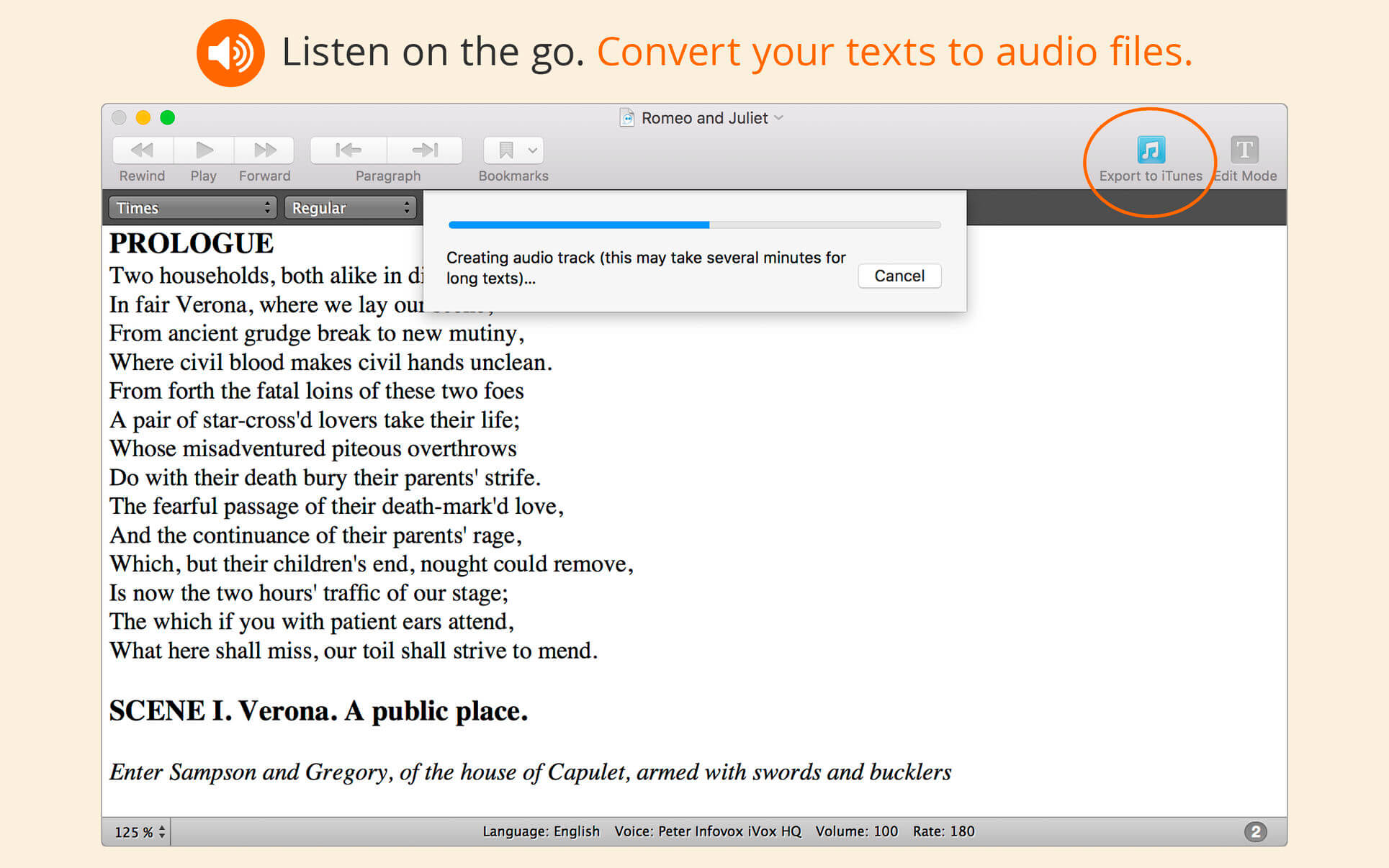Screen dimensions: 1389x868
Task: Click the green full screen window button
Action: click(x=168, y=117)
